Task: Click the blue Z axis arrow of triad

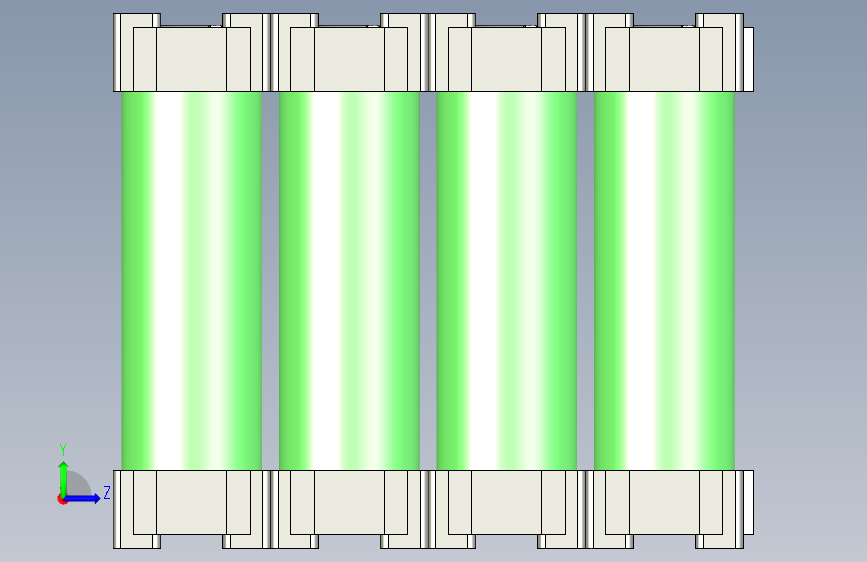Action: coord(83,498)
